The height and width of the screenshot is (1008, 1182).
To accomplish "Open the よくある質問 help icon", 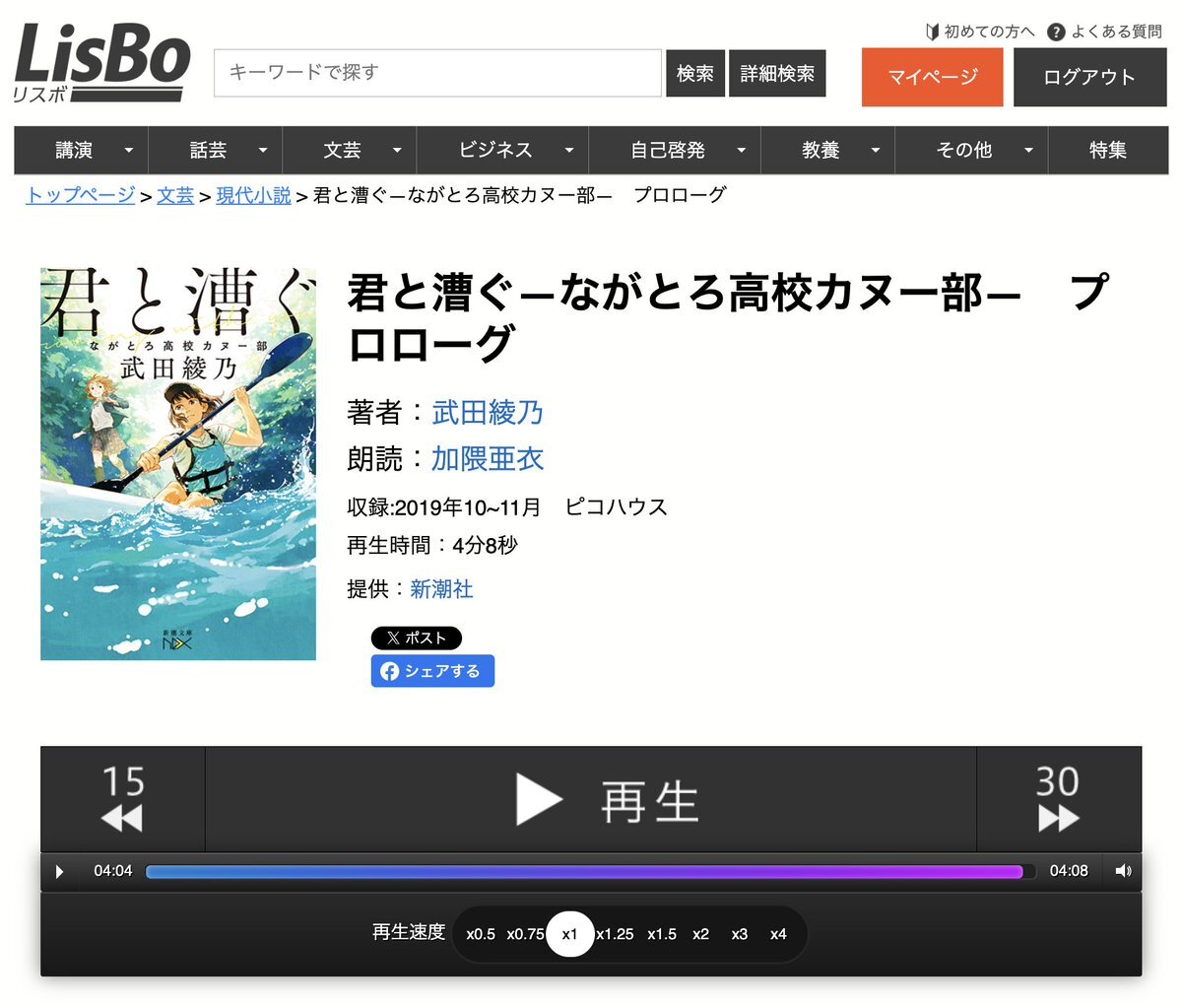I will tap(1056, 32).
